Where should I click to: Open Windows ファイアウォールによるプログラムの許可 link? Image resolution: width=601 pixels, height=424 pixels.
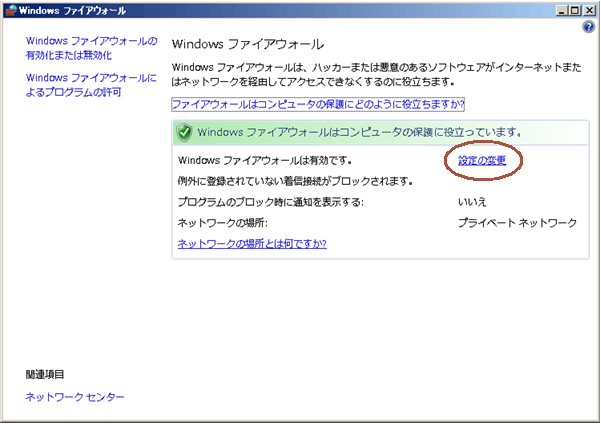91,85
